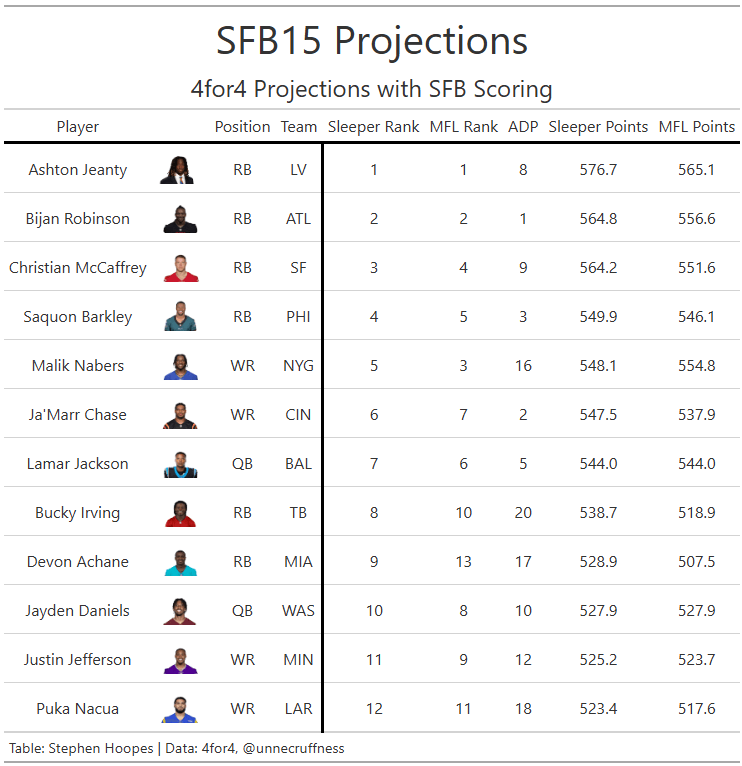Click Puka Nacua's player headshot
The height and width of the screenshot is (766, 742).
tap(180, 709)
